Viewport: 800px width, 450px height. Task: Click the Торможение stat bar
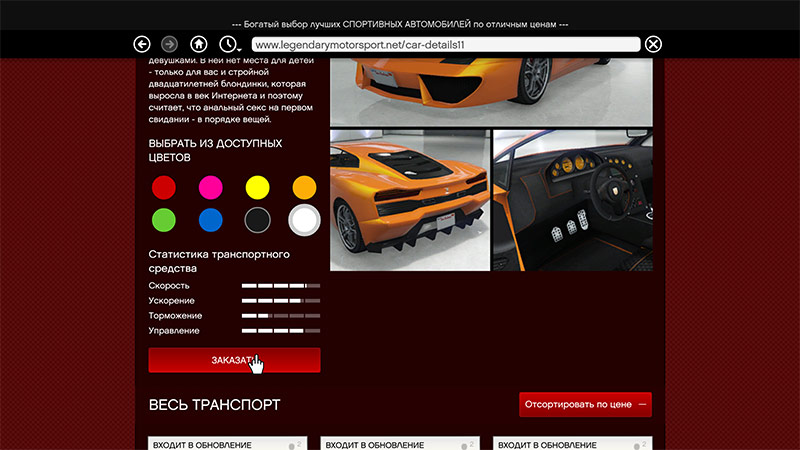pos(281,316)
